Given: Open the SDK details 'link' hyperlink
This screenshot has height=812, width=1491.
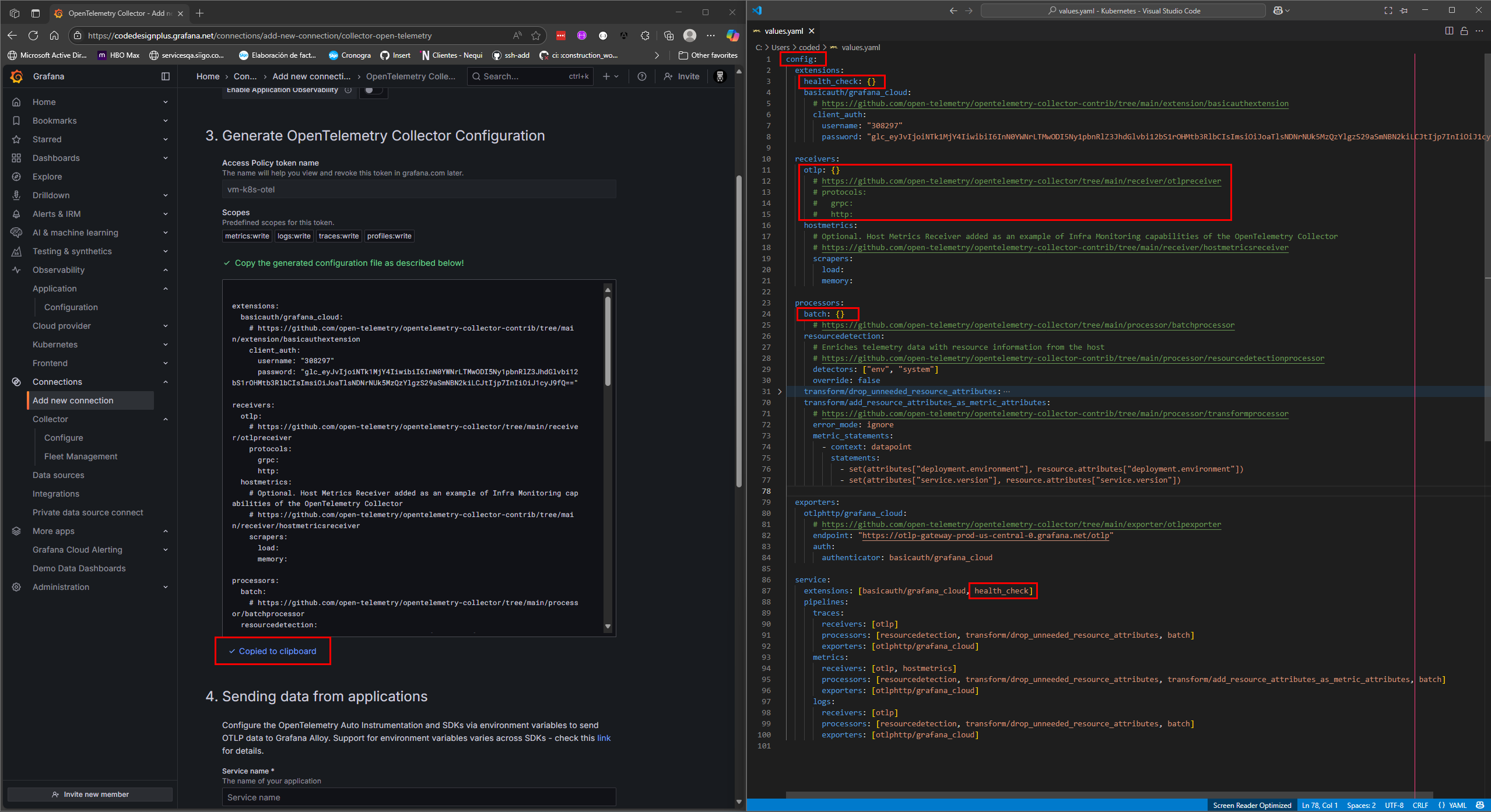Looking at the screenshot, I should pos(604,738).
